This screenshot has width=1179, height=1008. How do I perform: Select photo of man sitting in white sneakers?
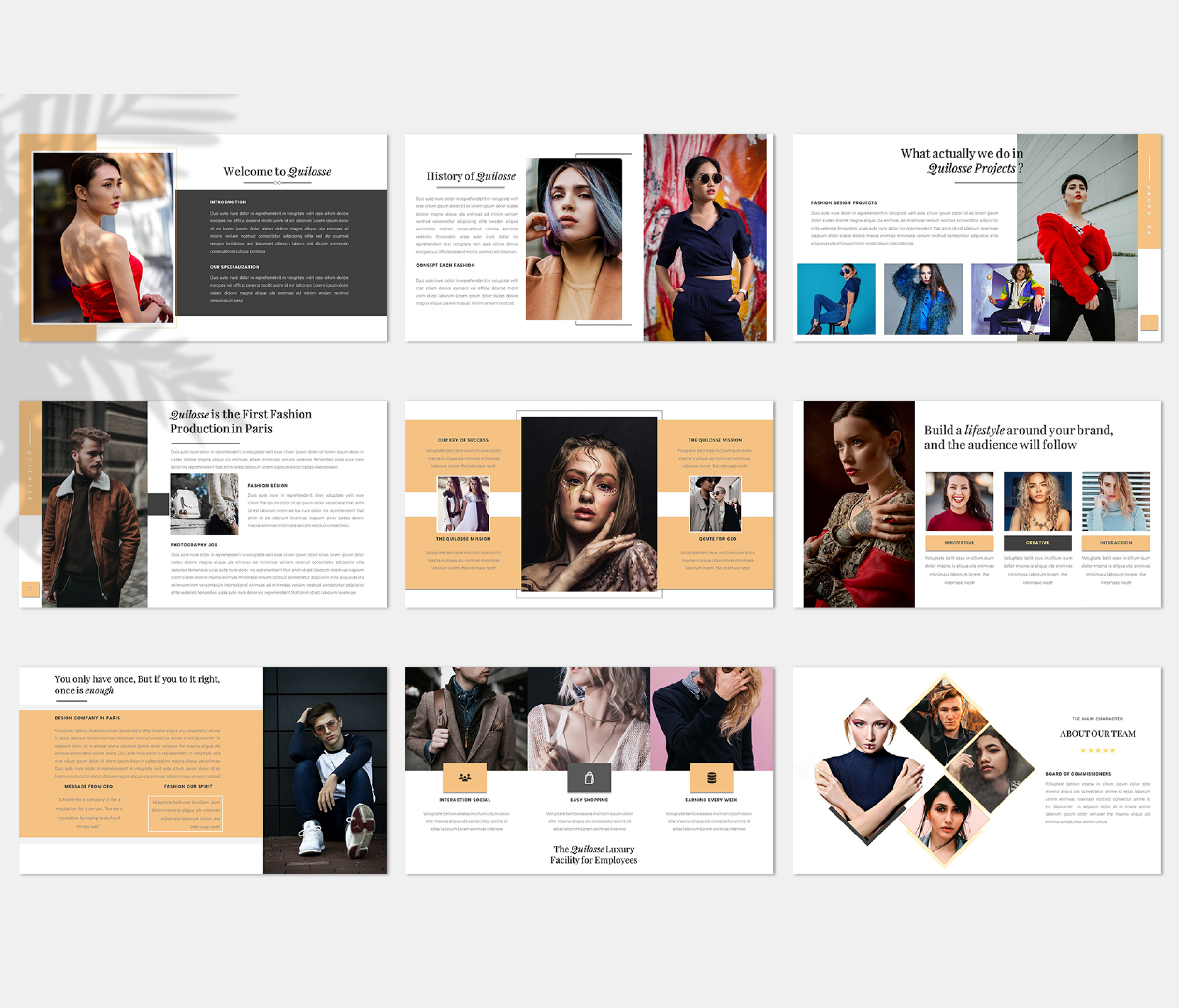[x=325, y=771]
